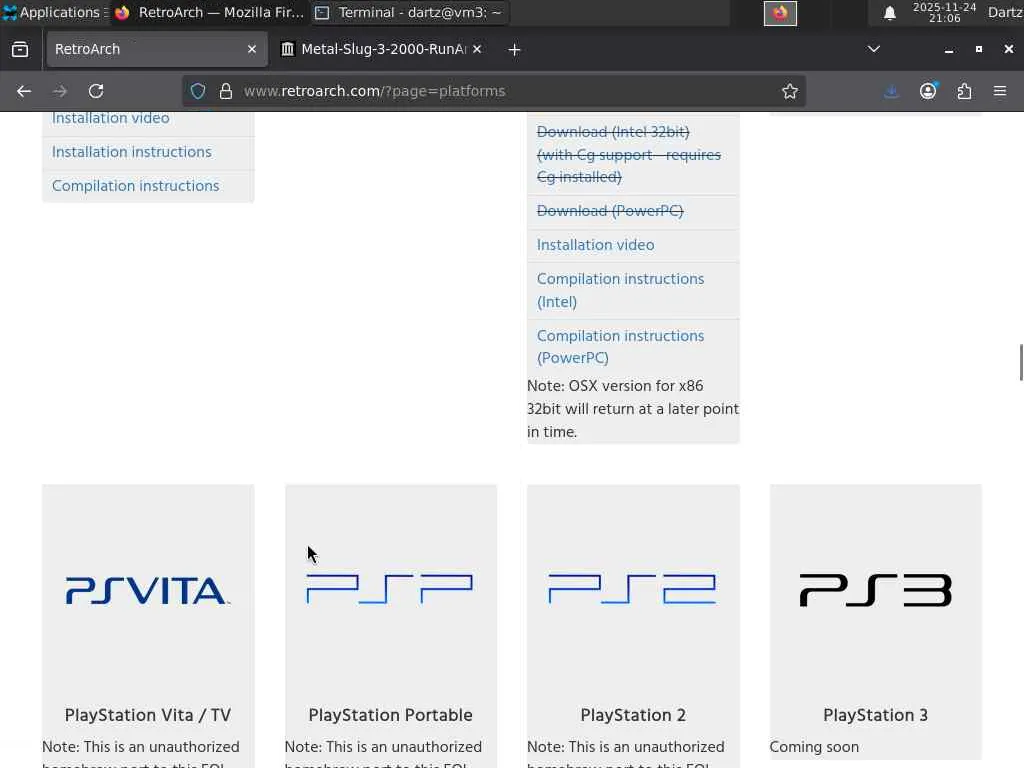Screen dimensions: 1024x768
Task: Open the recent browsing view icon
Action: pyautogui.click(x=20, y=49)
